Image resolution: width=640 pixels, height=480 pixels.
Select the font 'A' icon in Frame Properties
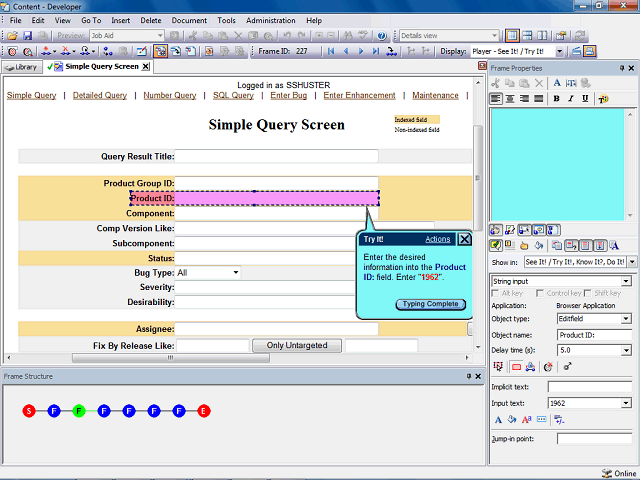tap(557, 83)
